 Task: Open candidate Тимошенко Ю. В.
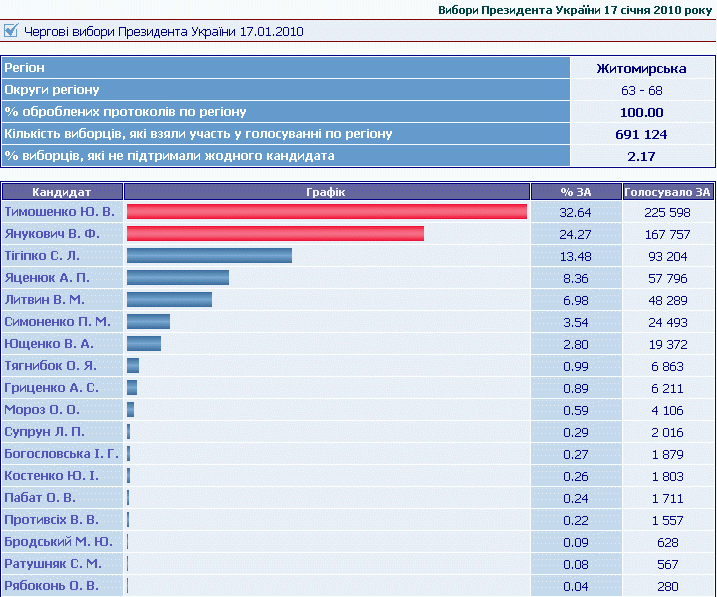pyautogui.click(x=59, y=212)
